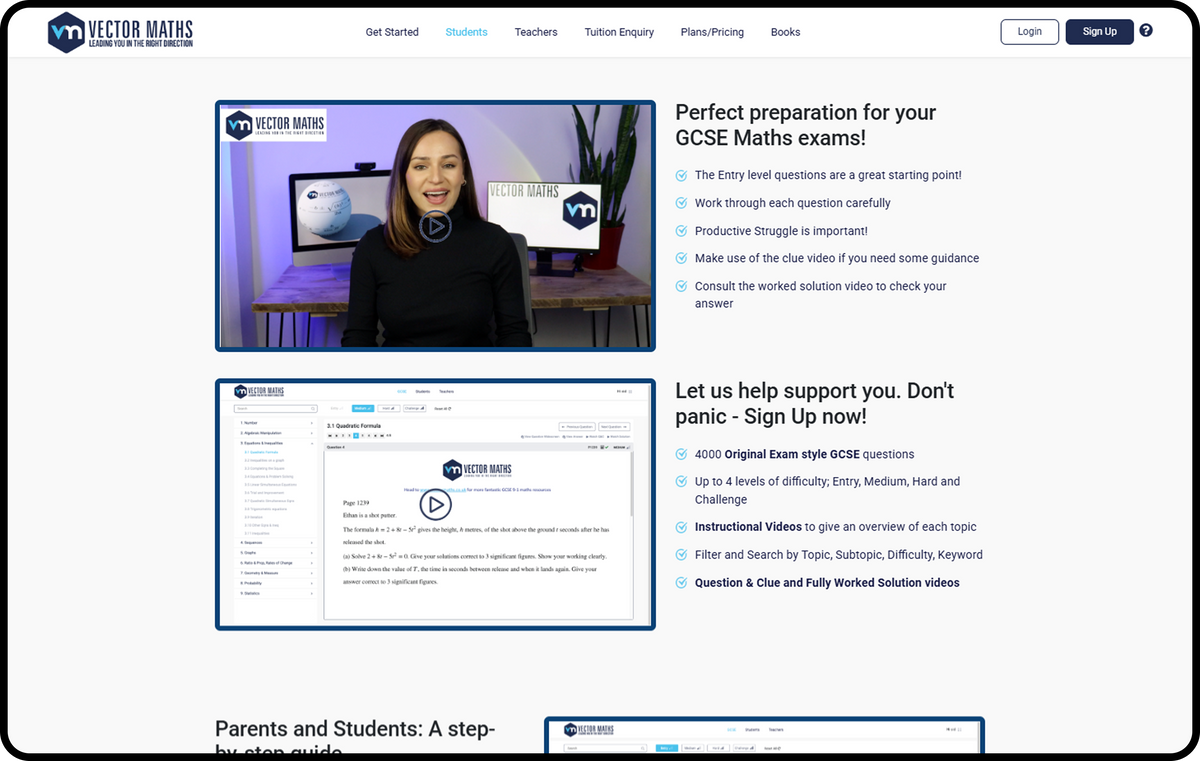The image size is (1200, 761).
Task: Go to the Teachers page
Action: coord(536,32)
